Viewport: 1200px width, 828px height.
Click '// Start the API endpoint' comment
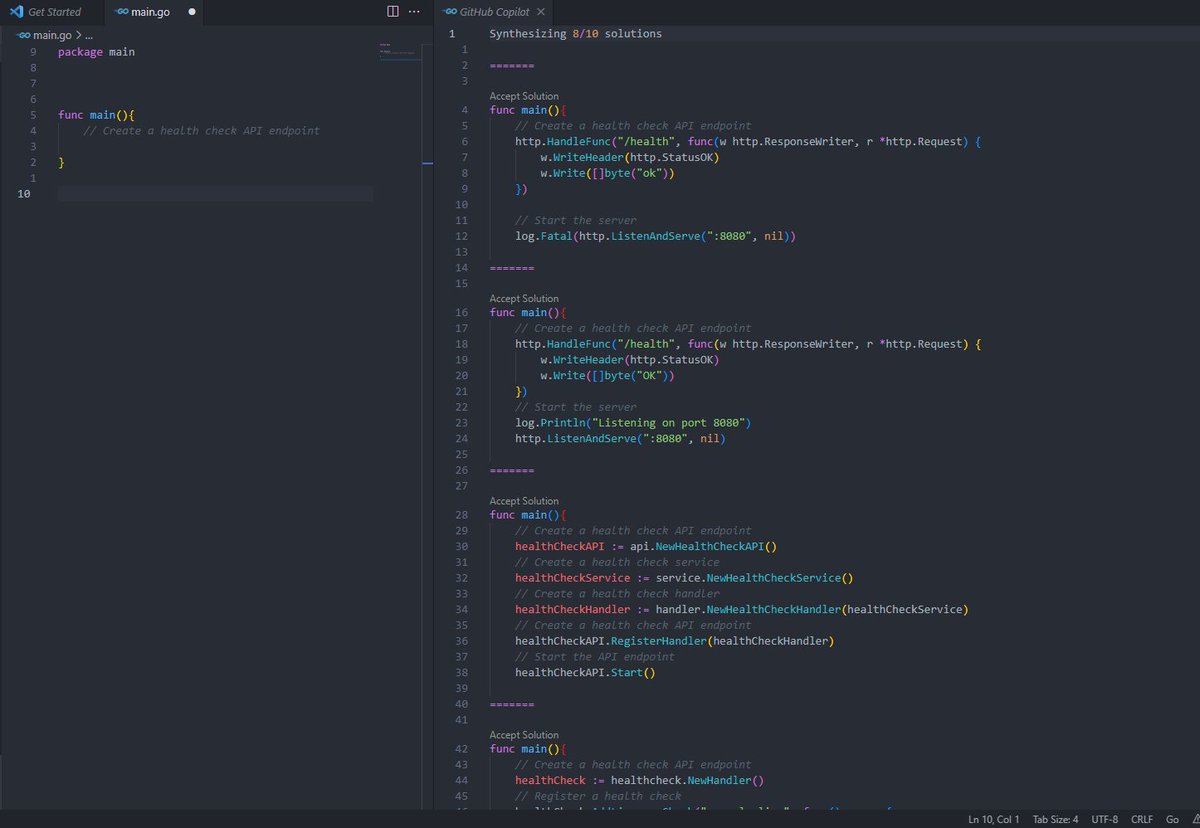coord(595,657)
